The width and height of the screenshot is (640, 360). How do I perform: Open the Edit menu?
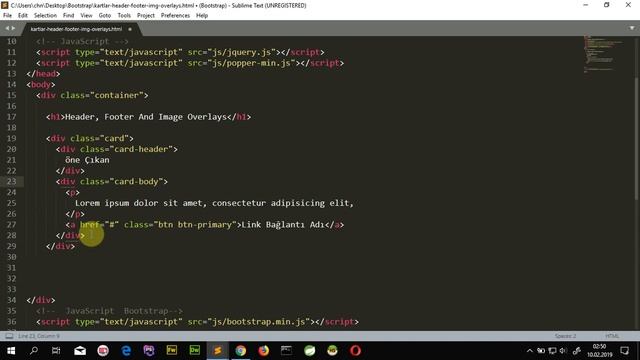click(x=22, y=16)
